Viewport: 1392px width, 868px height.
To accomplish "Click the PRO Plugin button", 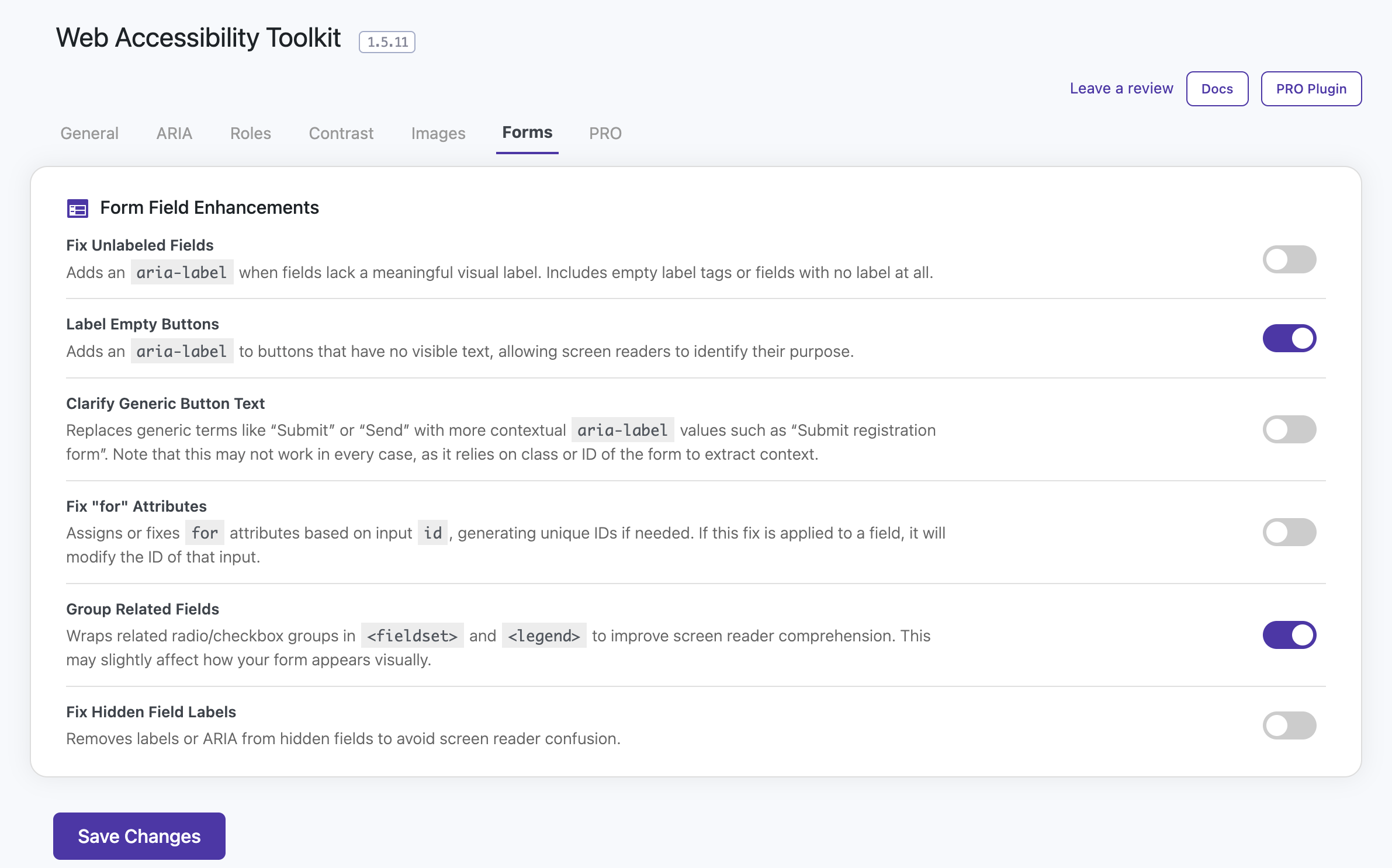I will click(x=1311, y=89).
